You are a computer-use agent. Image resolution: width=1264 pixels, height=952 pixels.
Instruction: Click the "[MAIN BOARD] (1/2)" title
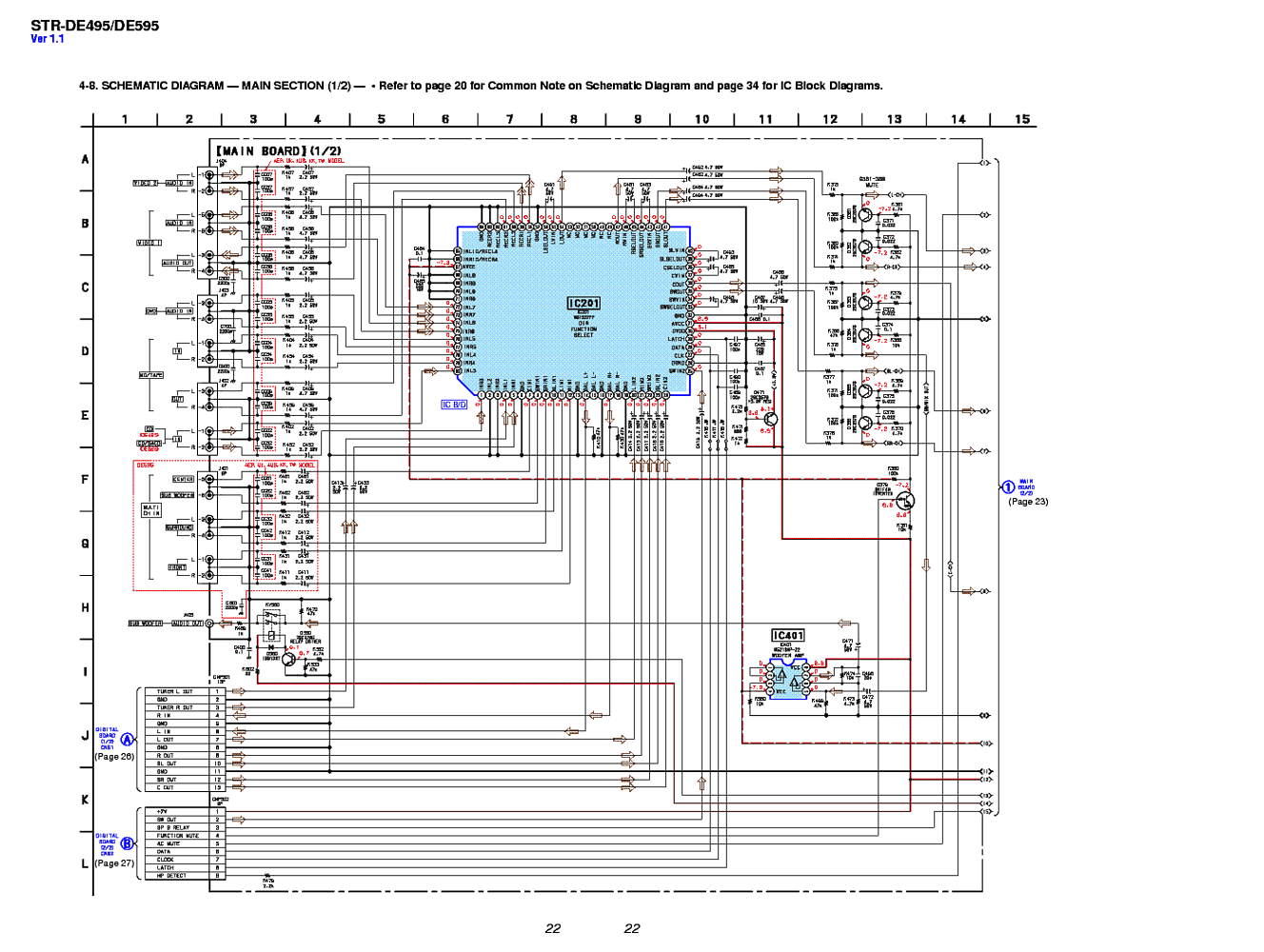click(278, 150)
